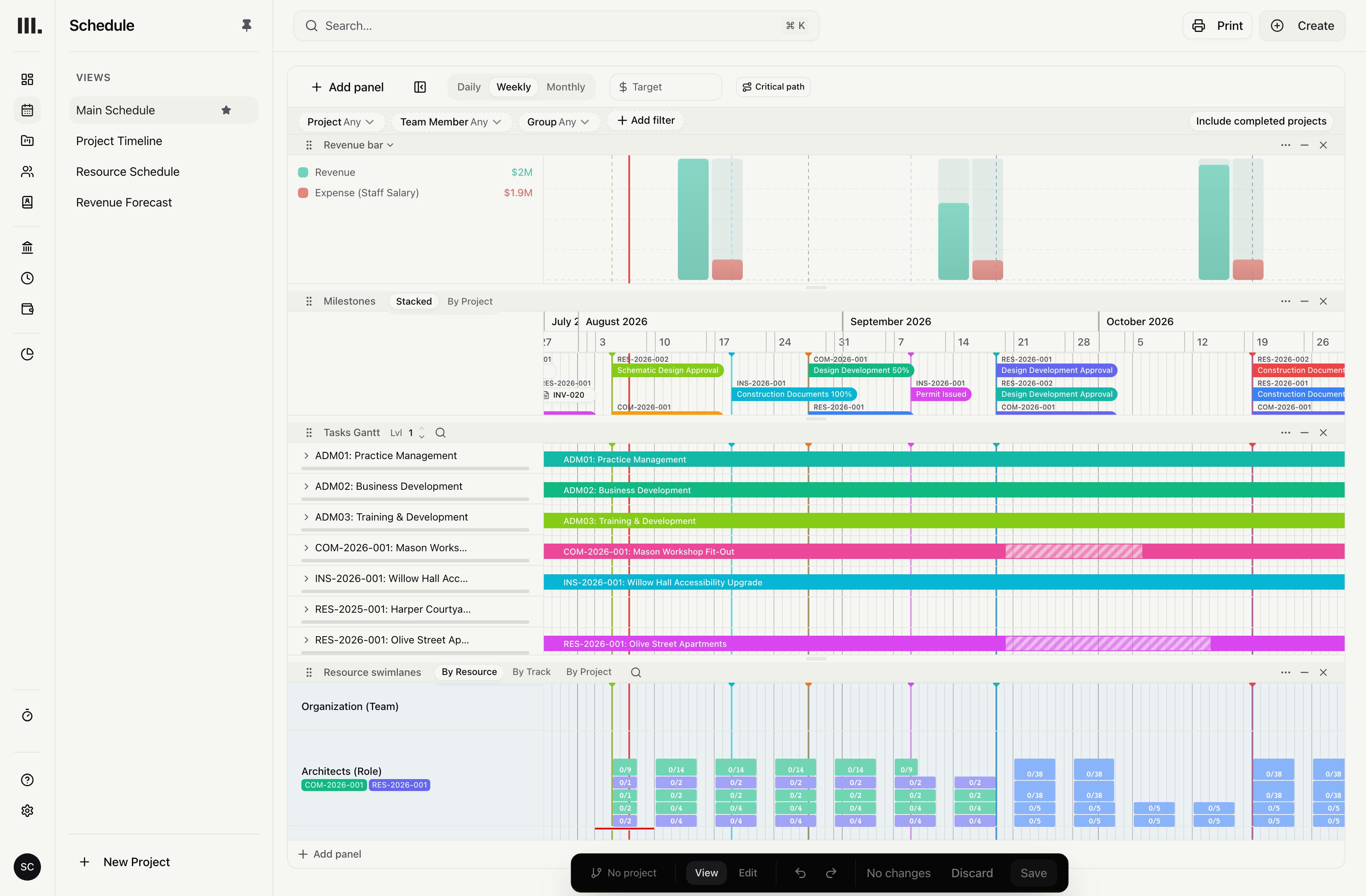1366x896 pixels.
Task: Toggle the Critical path option
Action: coord(773,87)
